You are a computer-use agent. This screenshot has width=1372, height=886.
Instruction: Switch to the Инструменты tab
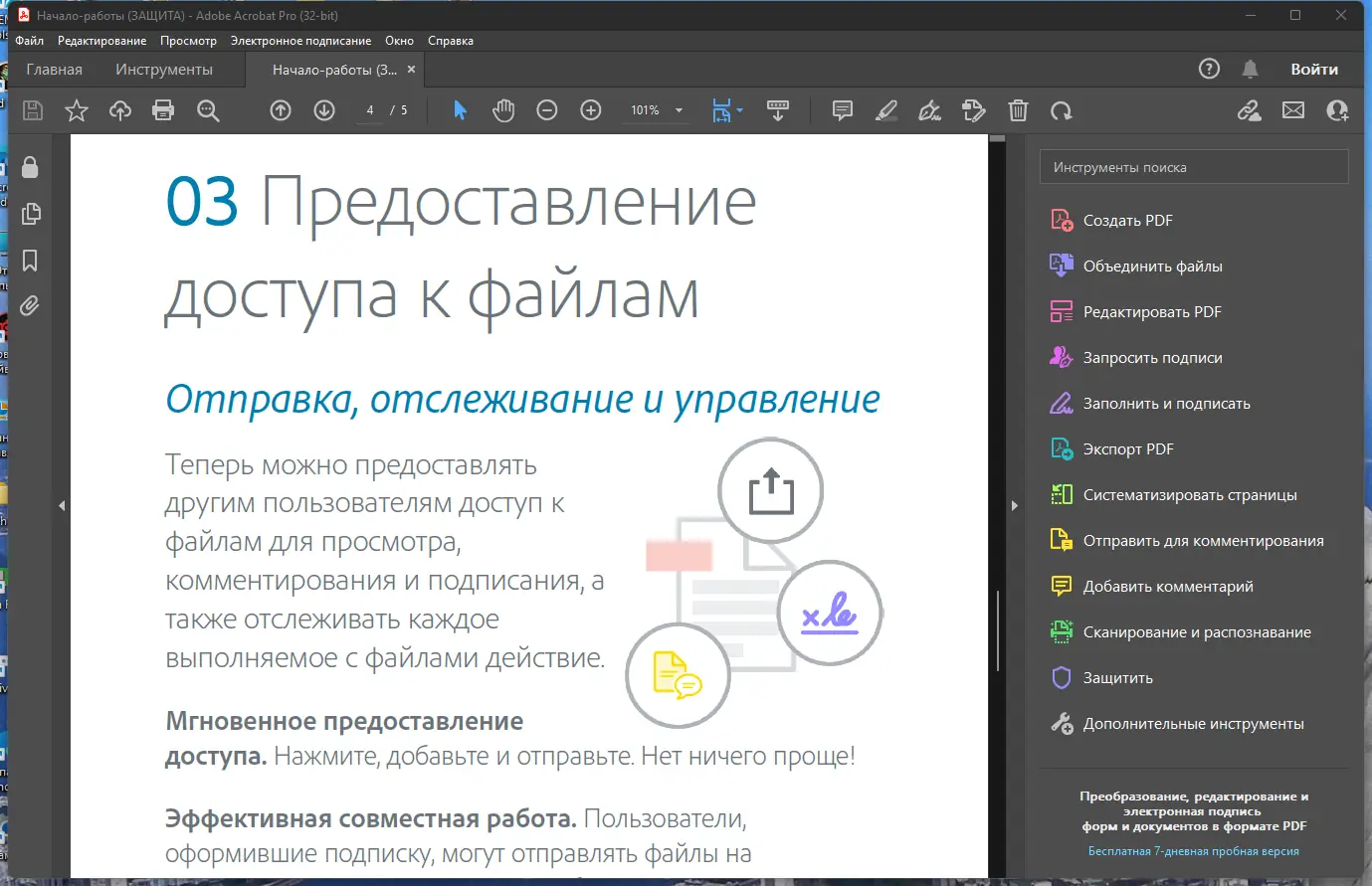click(165, 69)
